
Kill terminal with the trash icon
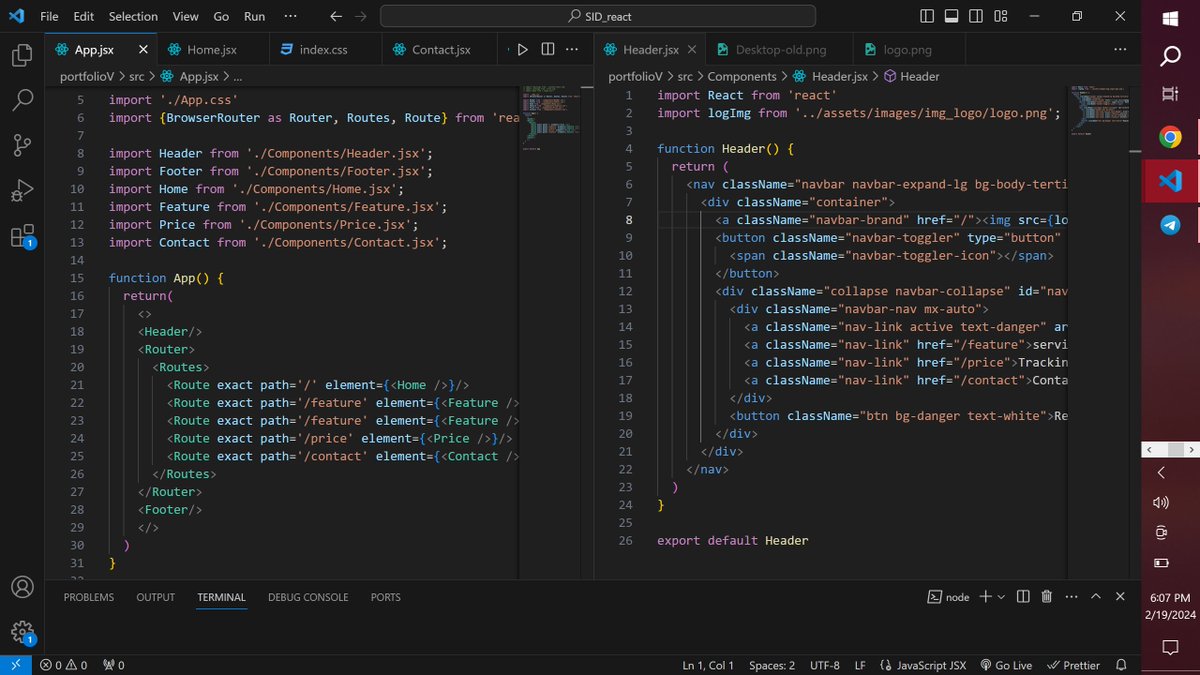[1046, 597]
